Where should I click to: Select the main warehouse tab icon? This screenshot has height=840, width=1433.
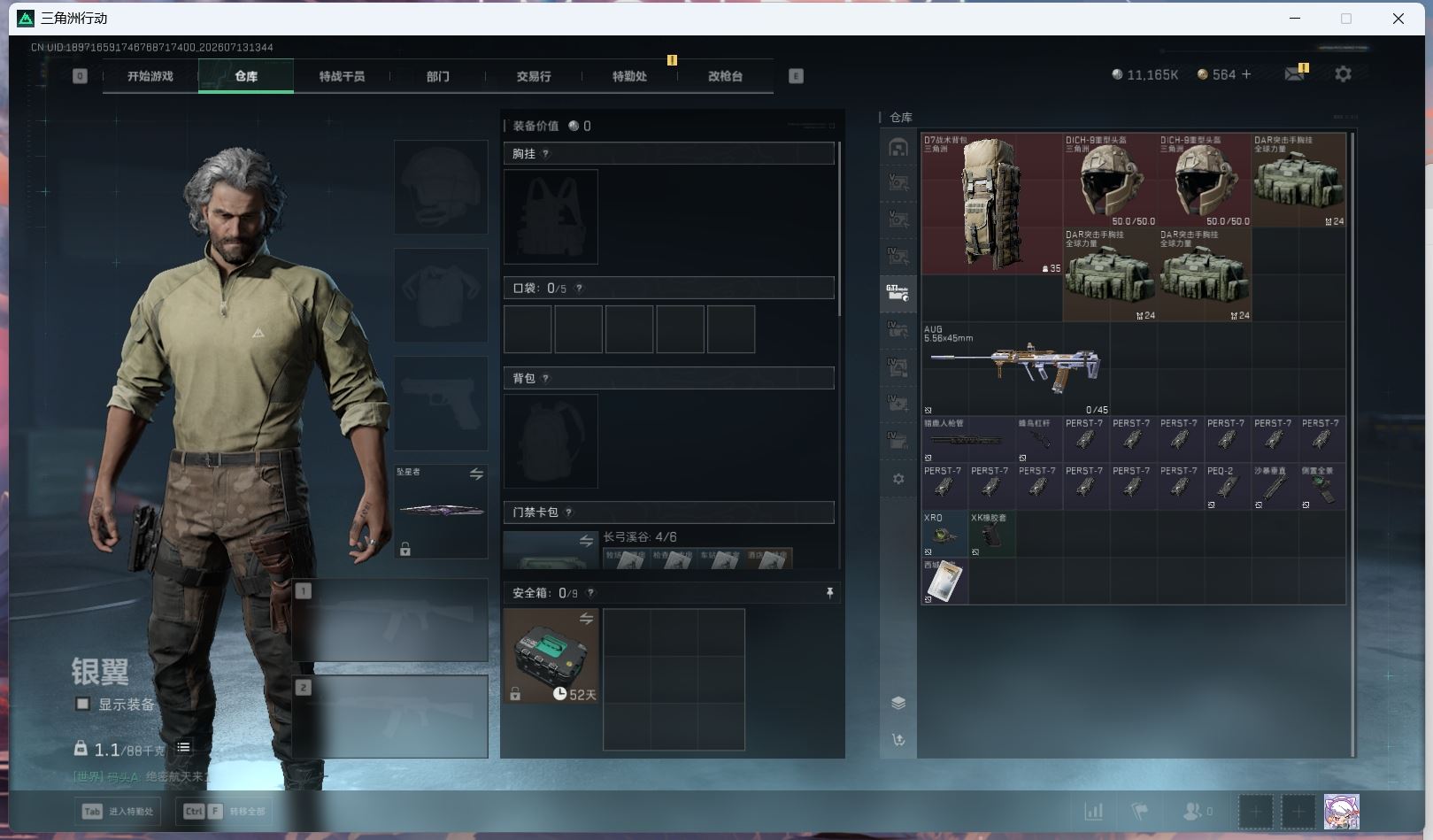coord(898,147)
